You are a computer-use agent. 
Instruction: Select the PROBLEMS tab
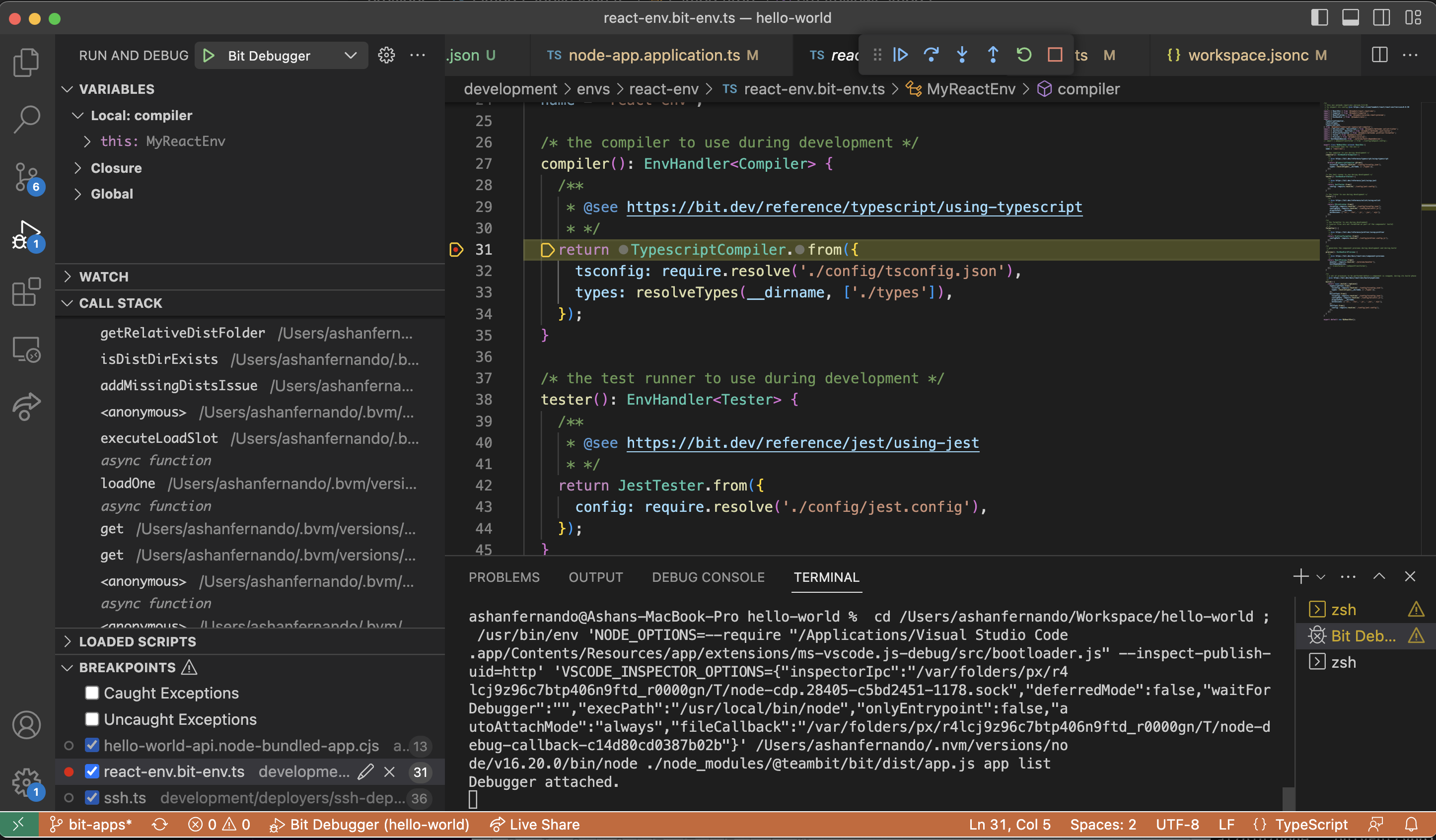(504, 576)
